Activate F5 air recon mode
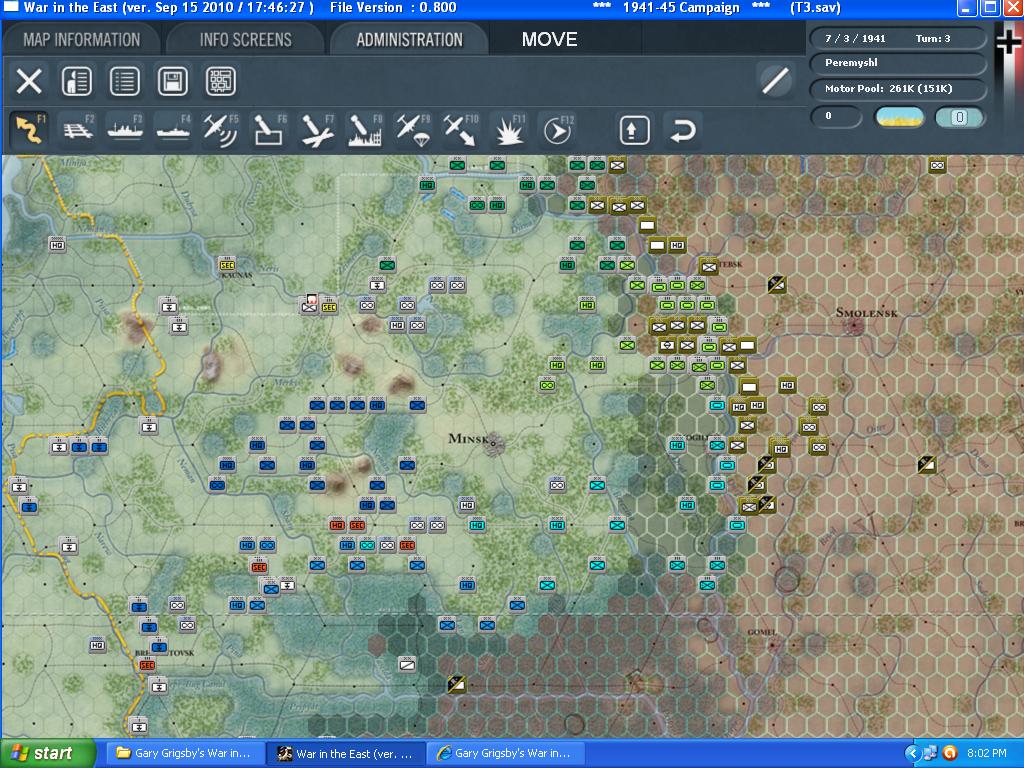This screenshot has height=768, width=1024. pyautogui.click(x=221, y=129)
